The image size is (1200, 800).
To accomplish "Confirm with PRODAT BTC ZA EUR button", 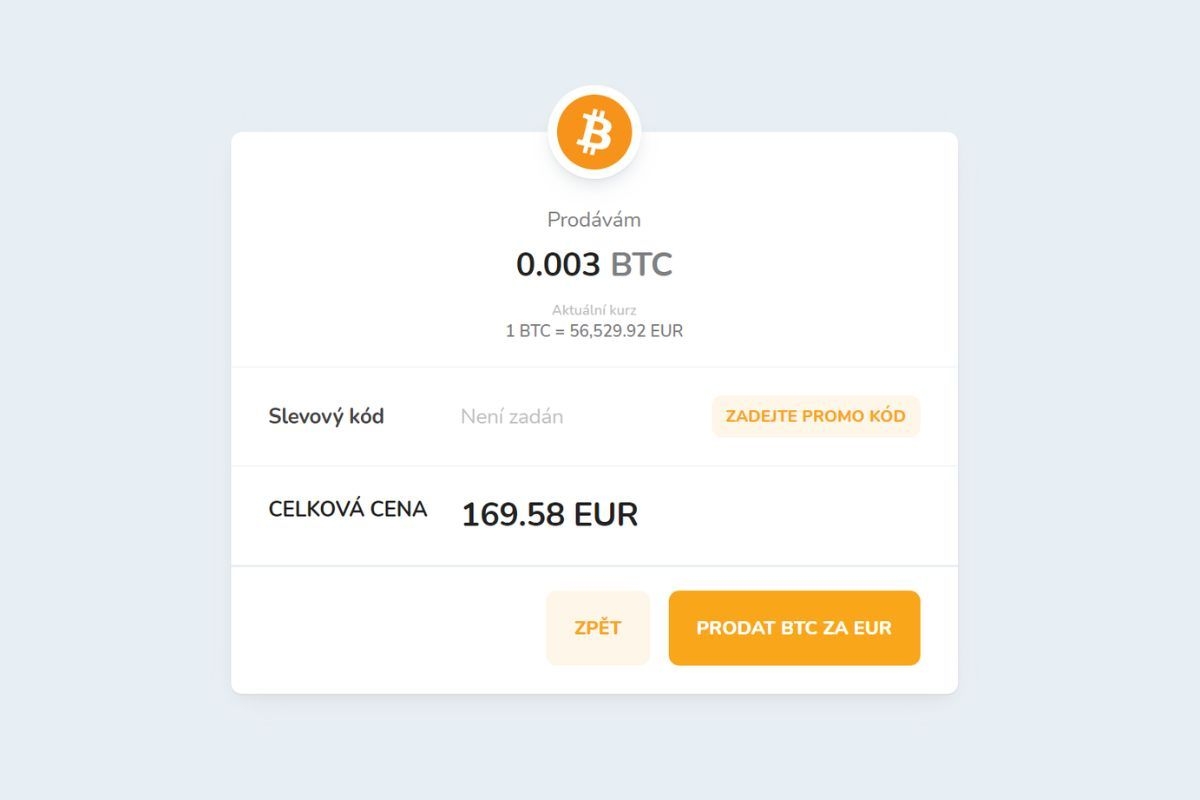I will [794, 628].
